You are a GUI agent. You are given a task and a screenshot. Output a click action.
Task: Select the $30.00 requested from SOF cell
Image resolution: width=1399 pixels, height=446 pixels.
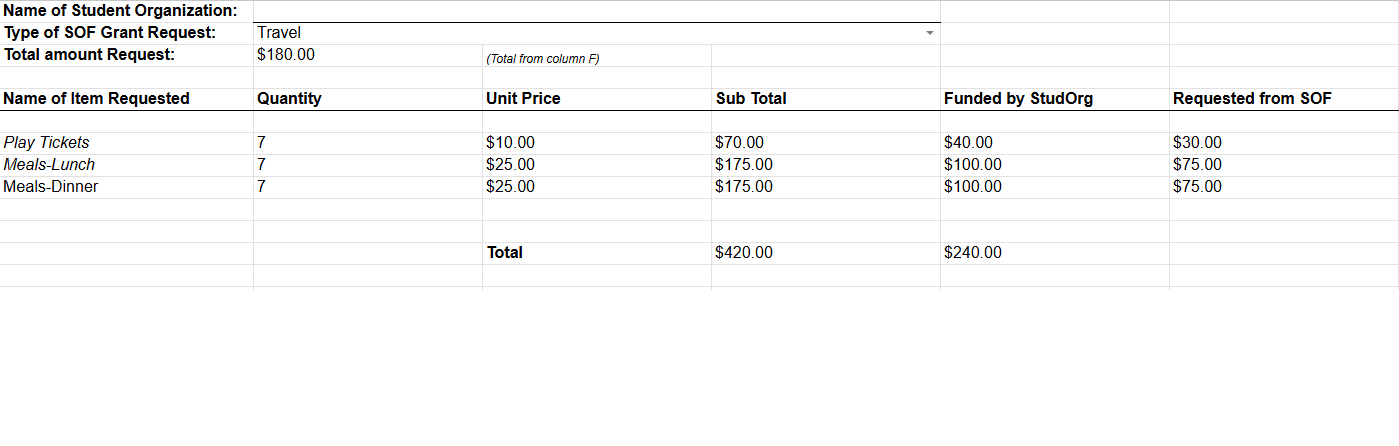[x=1284, y=143]
